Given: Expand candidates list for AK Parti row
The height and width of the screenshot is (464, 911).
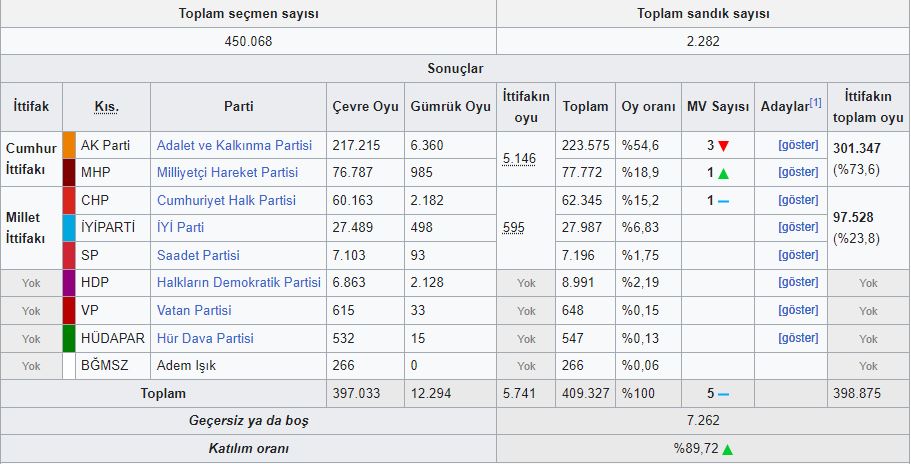Looking at the screenshot, I should (798, 146).
